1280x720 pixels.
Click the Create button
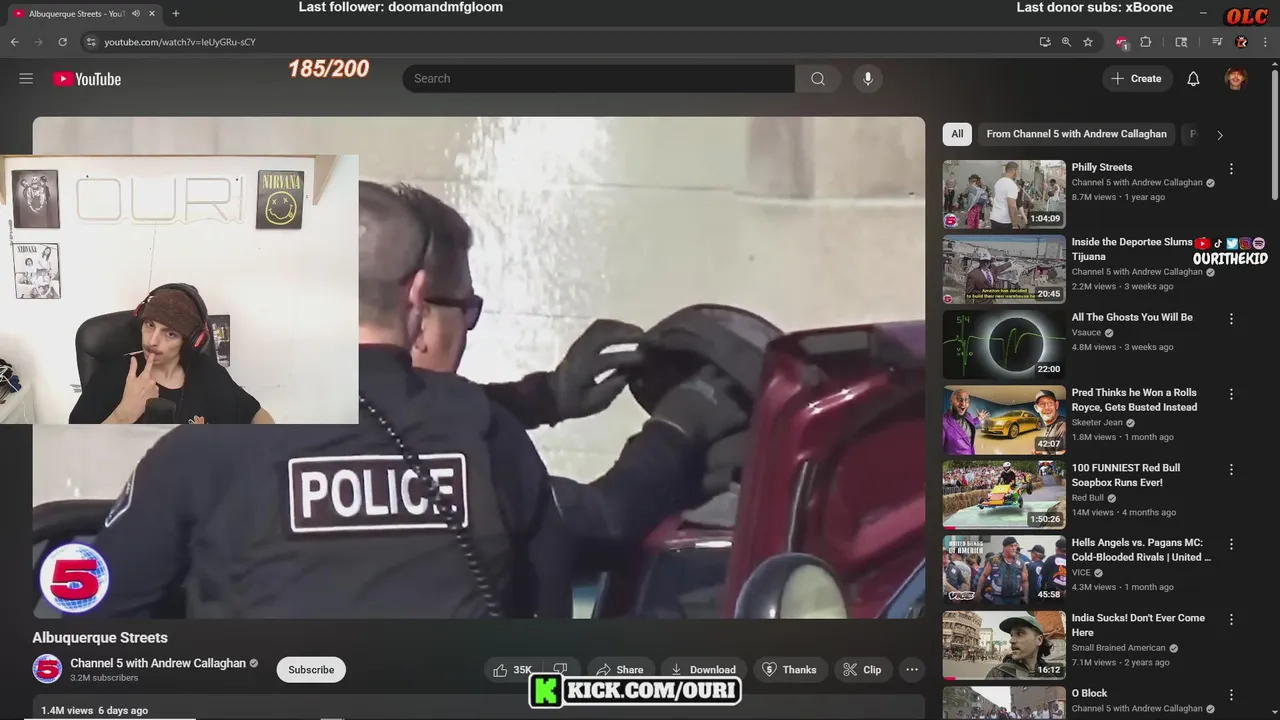click(1136, 79)
